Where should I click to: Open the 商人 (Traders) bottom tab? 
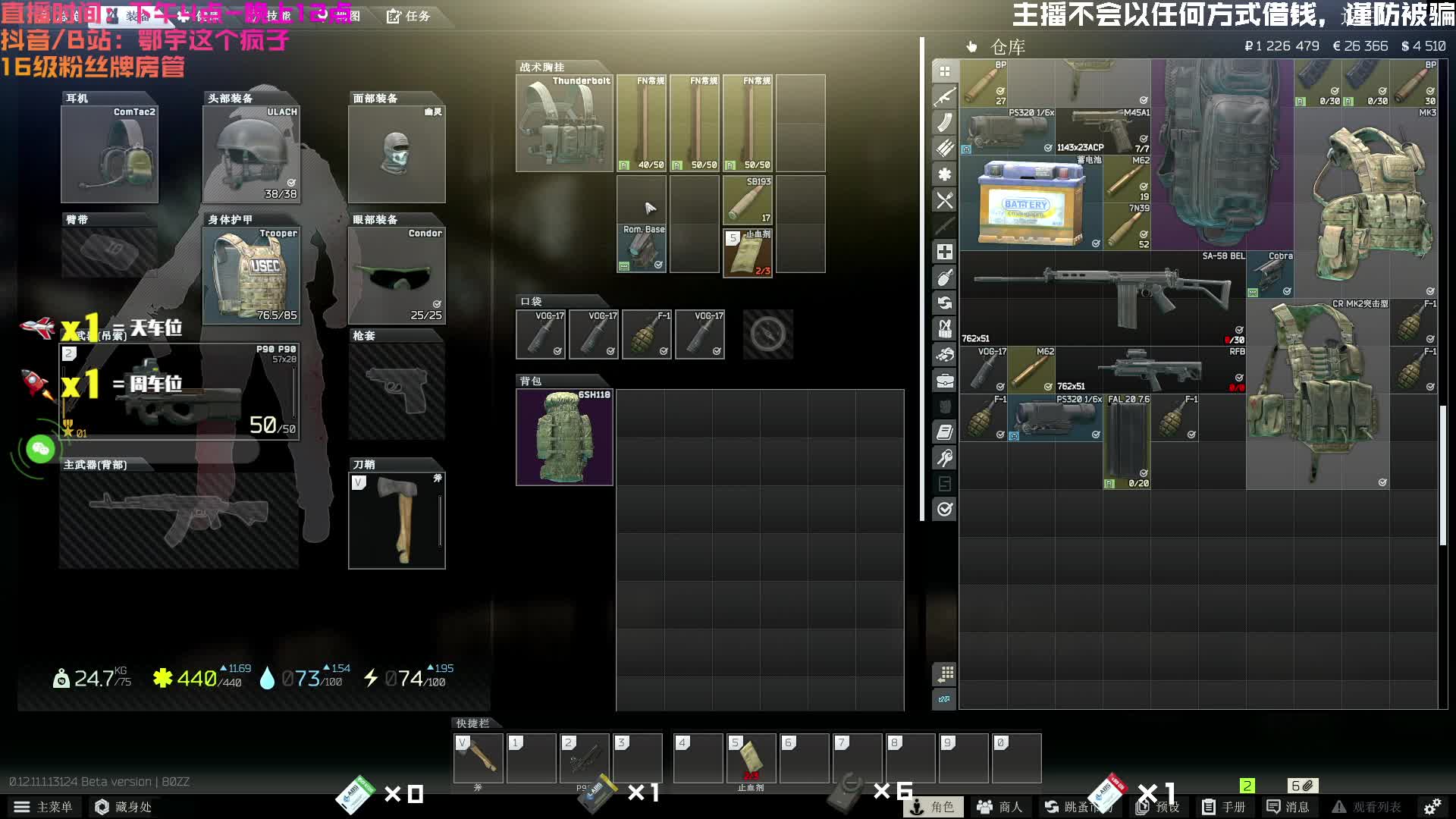pyautogui.click(x=1000, y=807)
